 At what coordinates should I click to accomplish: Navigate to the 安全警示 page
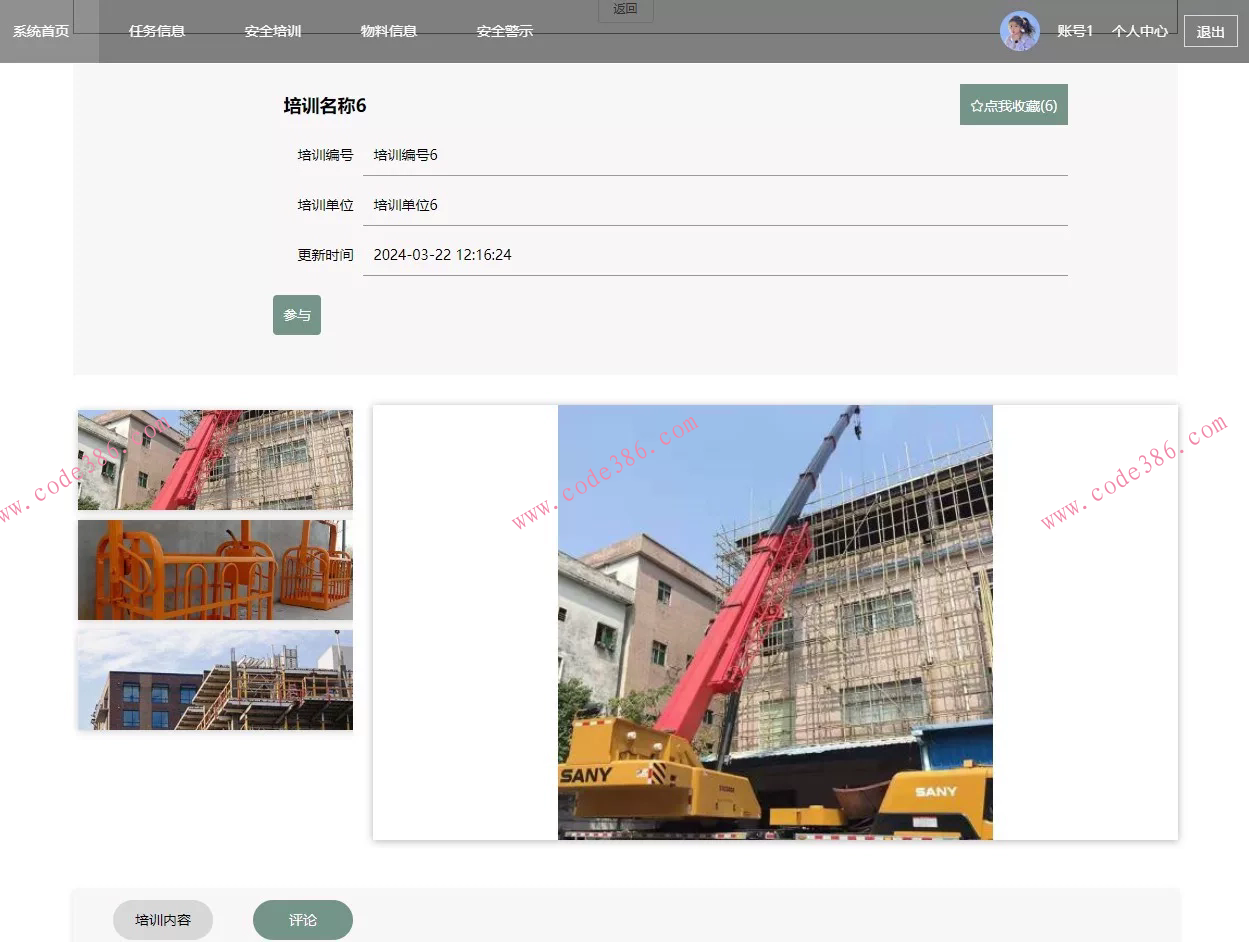505,31
